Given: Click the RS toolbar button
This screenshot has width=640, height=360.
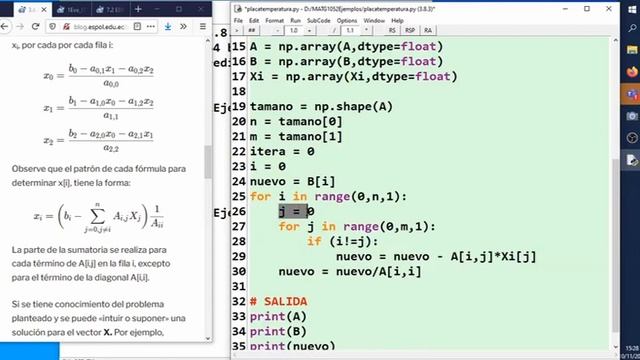Looking at the screenshot, I should click(x=392, y=30).
